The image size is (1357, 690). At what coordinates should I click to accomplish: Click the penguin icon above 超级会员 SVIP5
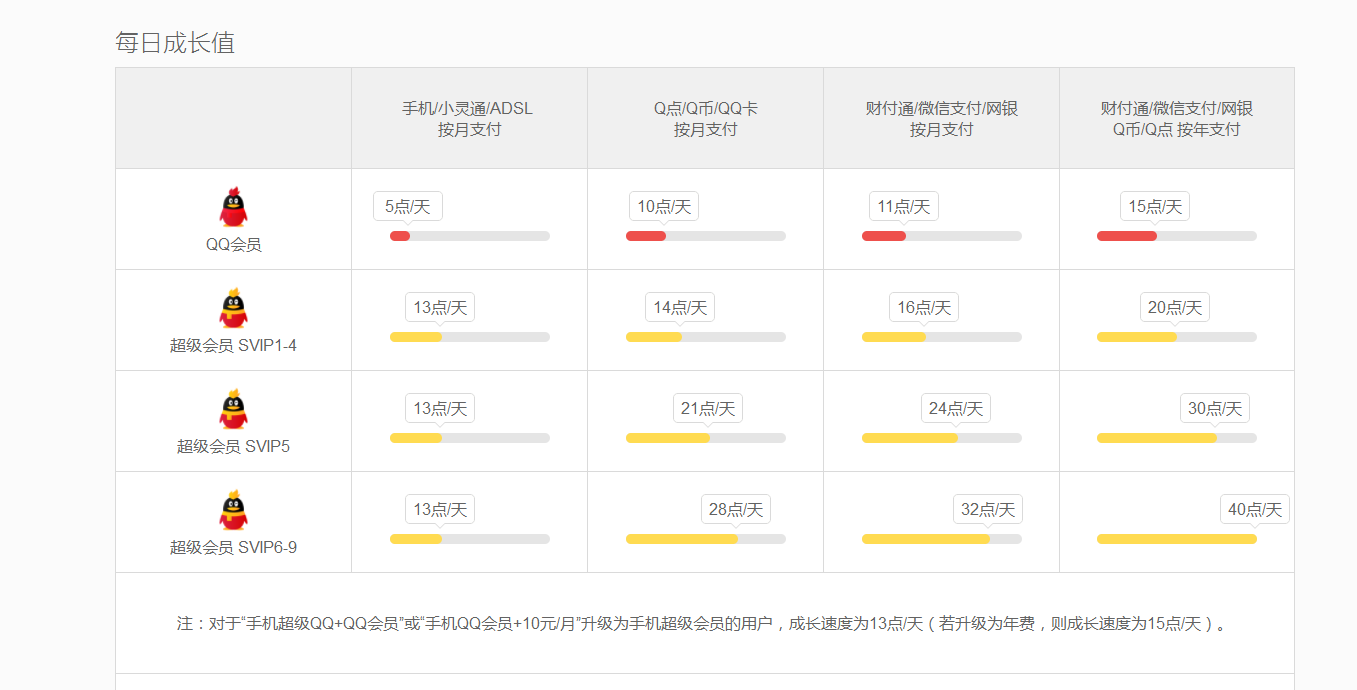click(x=233, y=409)
